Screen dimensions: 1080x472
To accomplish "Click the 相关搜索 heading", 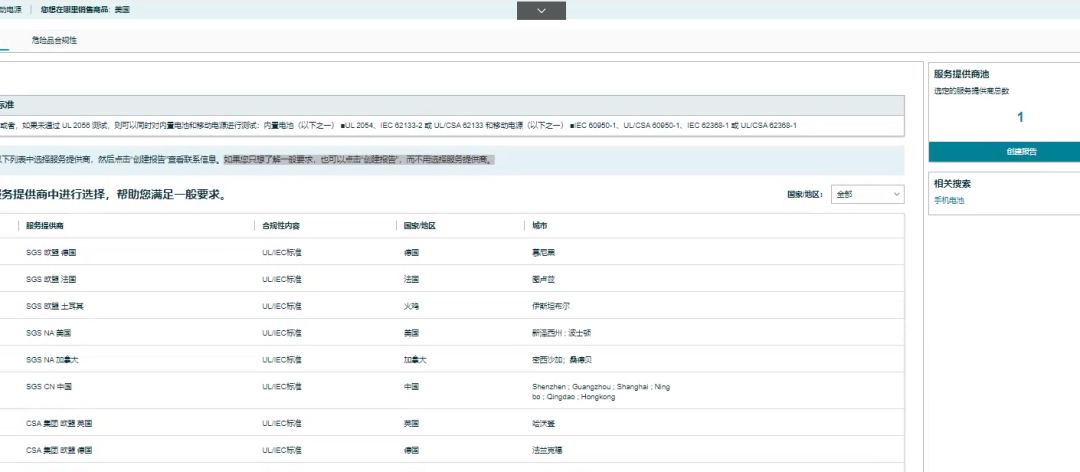I will click(x=953, y=184).
